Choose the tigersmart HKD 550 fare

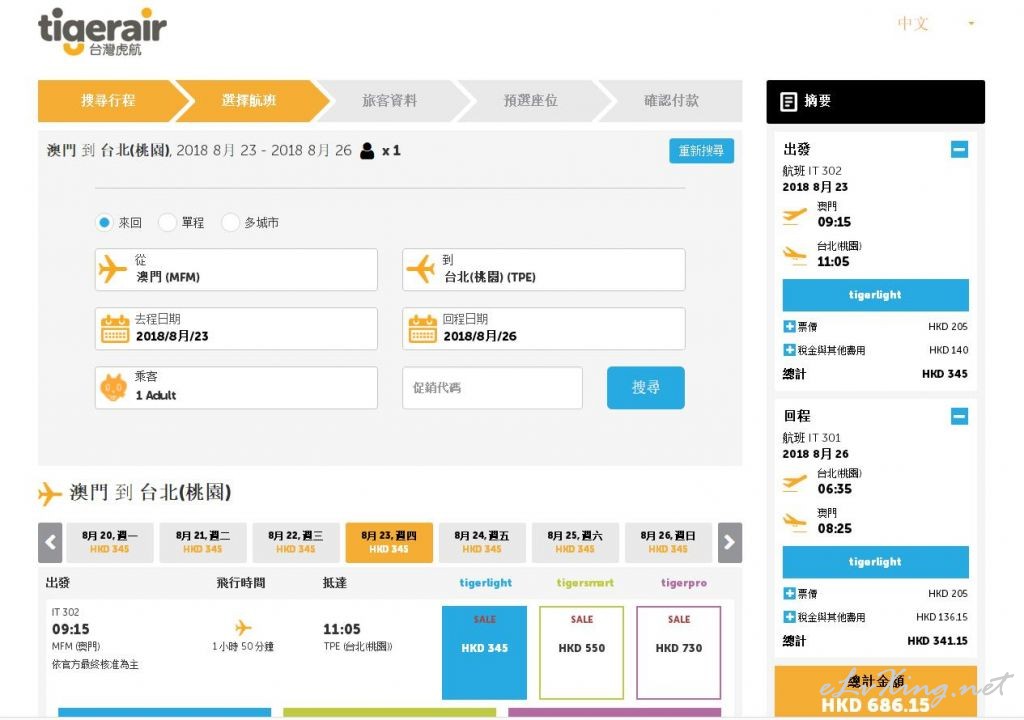582,653
